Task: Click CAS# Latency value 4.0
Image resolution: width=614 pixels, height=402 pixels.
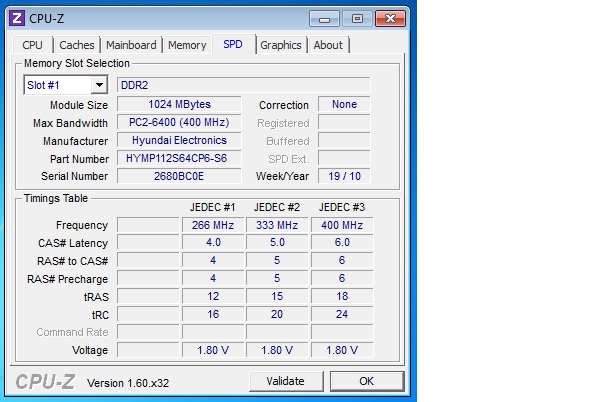Action: (x=213, y=243)
